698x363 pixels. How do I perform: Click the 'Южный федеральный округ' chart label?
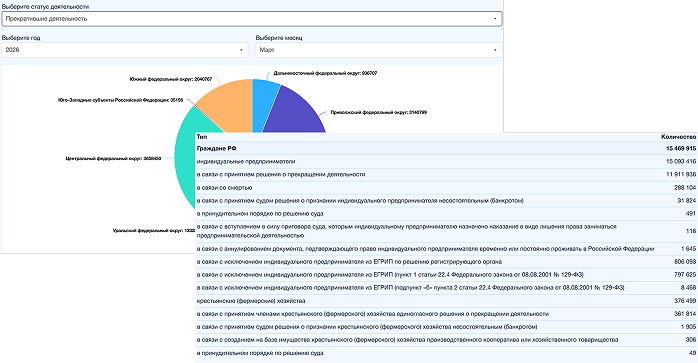point(170,79)
